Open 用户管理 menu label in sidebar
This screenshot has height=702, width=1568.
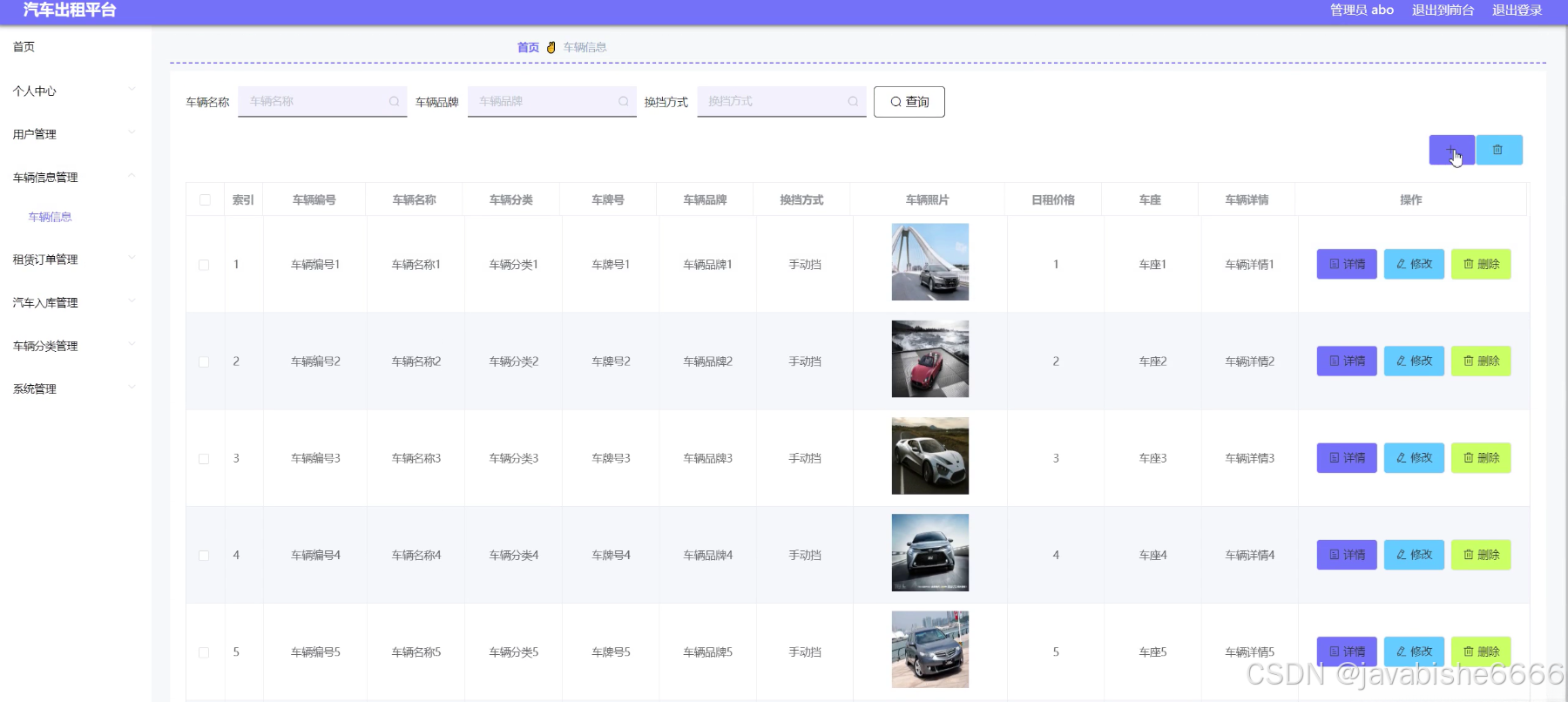tap(34, 134)
